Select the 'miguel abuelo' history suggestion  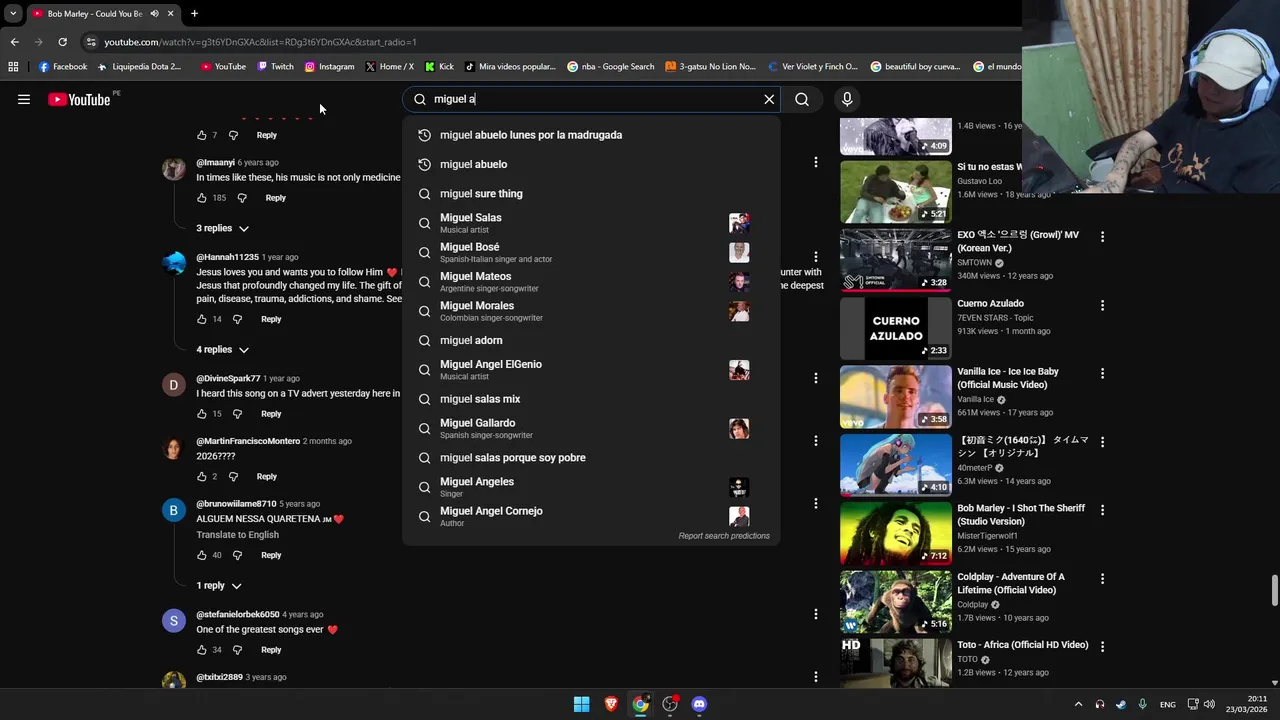click(x=591, y=164)
